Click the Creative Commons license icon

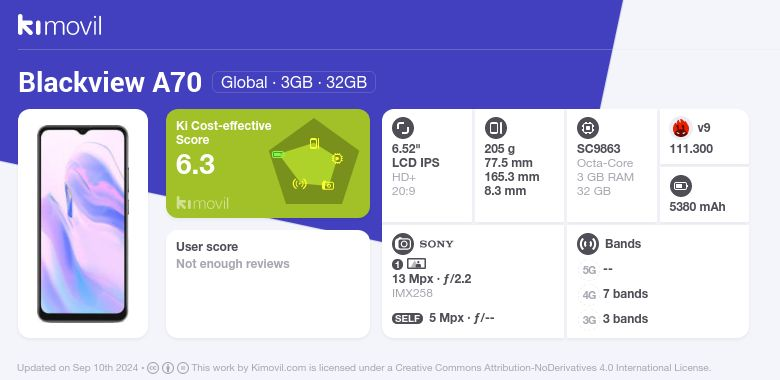point(153,368)
